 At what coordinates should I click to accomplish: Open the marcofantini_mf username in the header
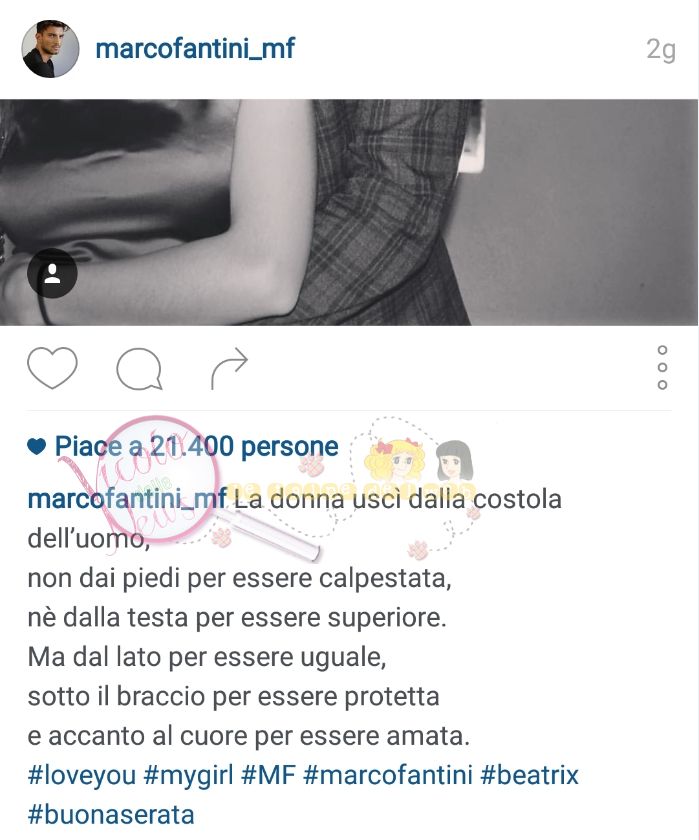(195, 49)
